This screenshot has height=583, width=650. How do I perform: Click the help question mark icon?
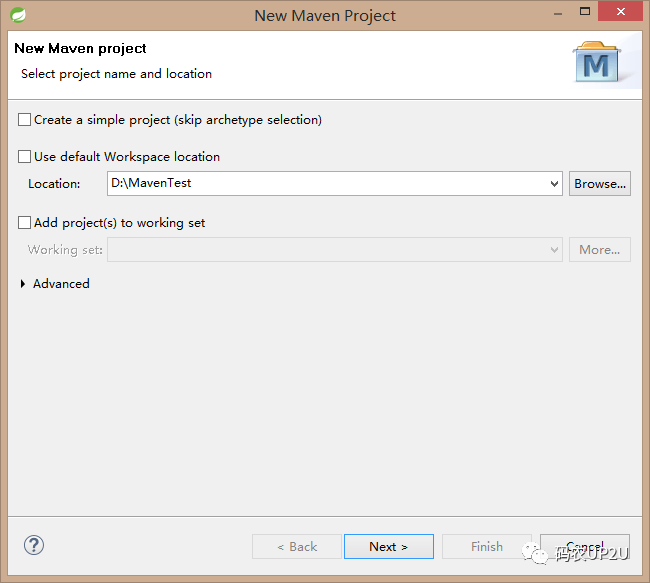tap(34, 545)
